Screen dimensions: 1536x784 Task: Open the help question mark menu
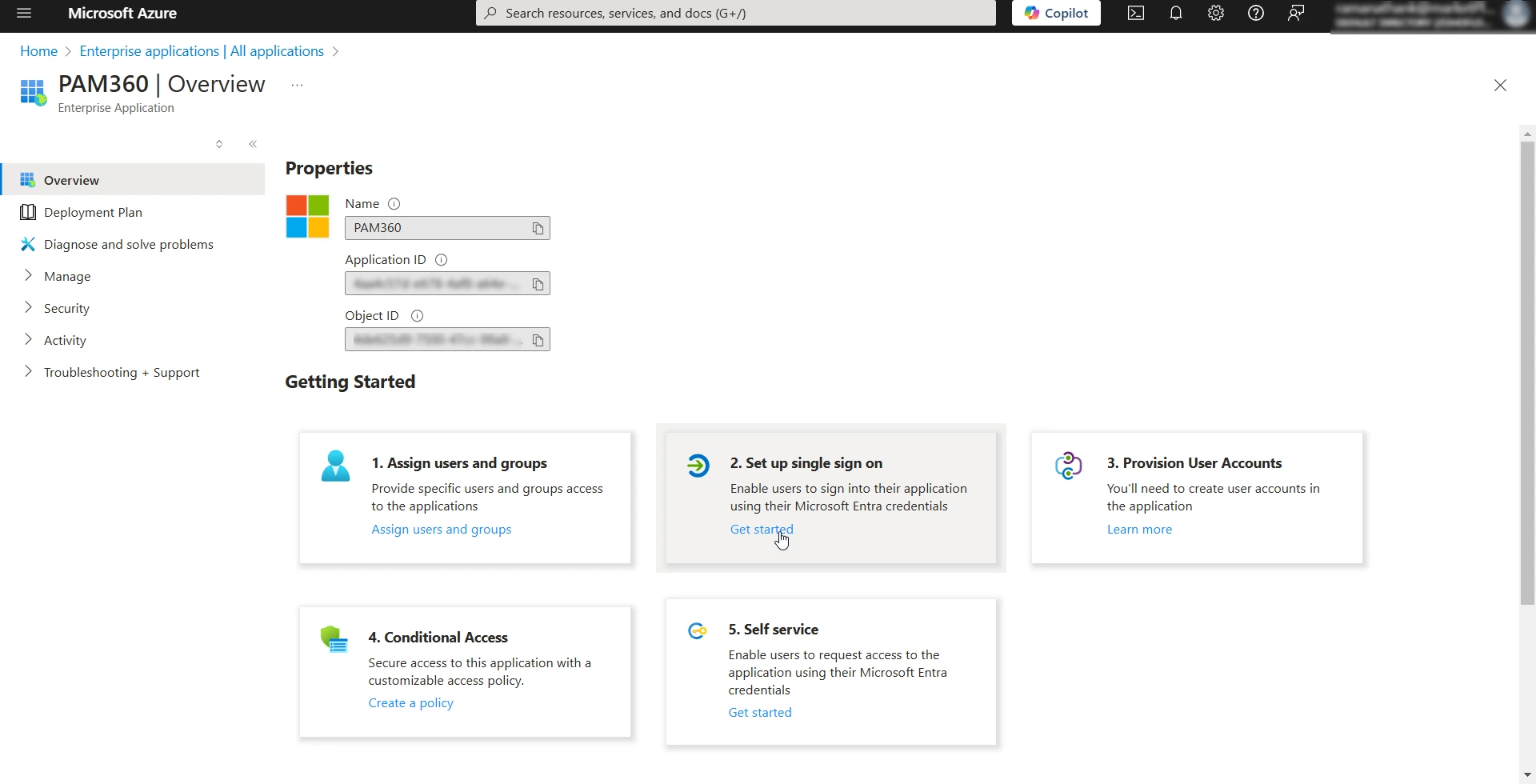point(1255,13)
